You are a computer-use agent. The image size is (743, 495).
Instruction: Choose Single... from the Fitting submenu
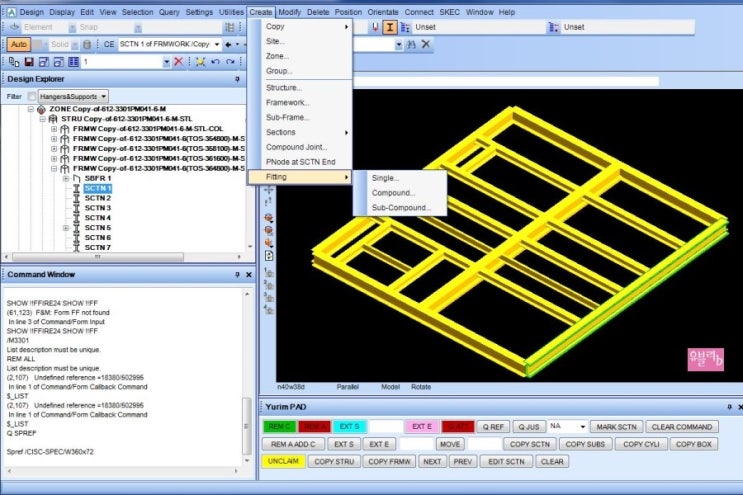point(400,178)
